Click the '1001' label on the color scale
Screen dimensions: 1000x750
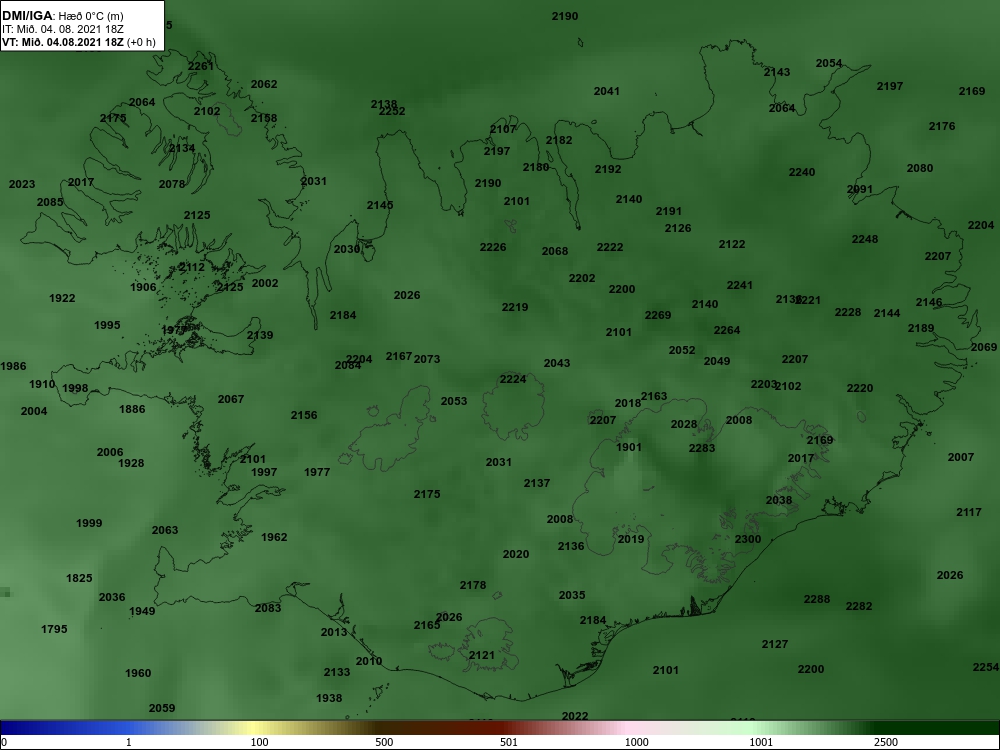point(761,742)
